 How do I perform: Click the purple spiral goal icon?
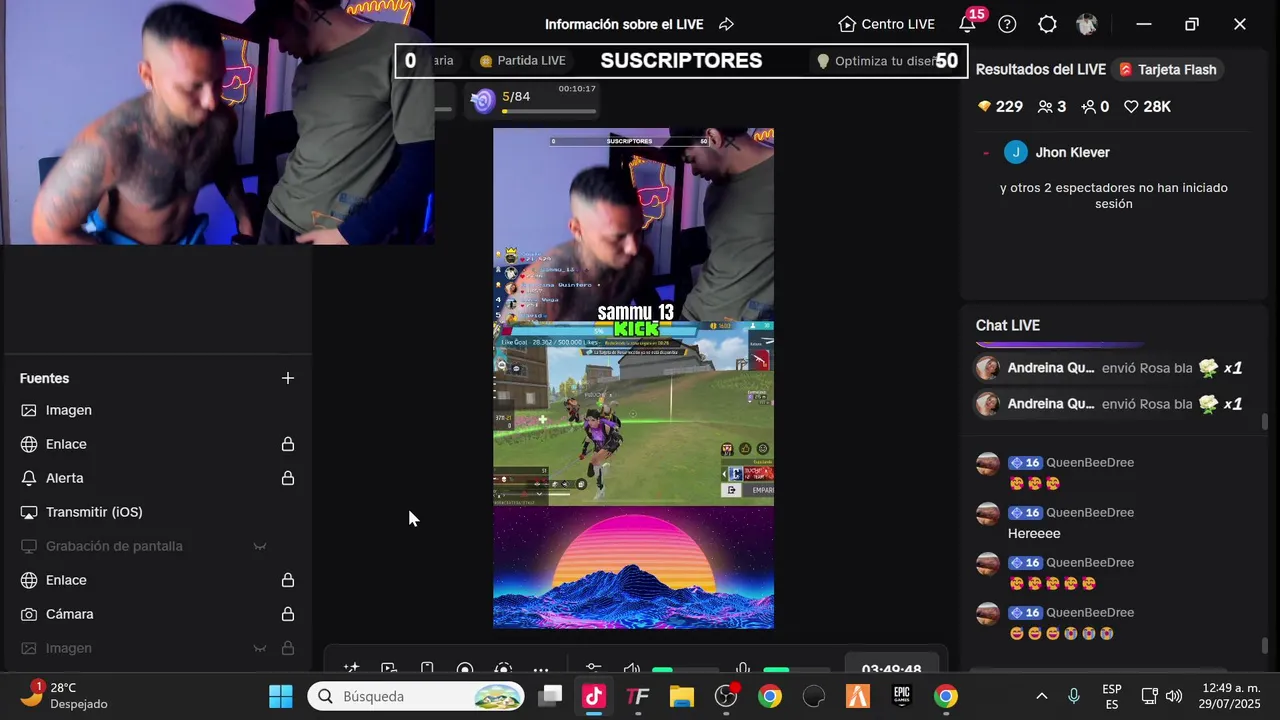[483, 100]
